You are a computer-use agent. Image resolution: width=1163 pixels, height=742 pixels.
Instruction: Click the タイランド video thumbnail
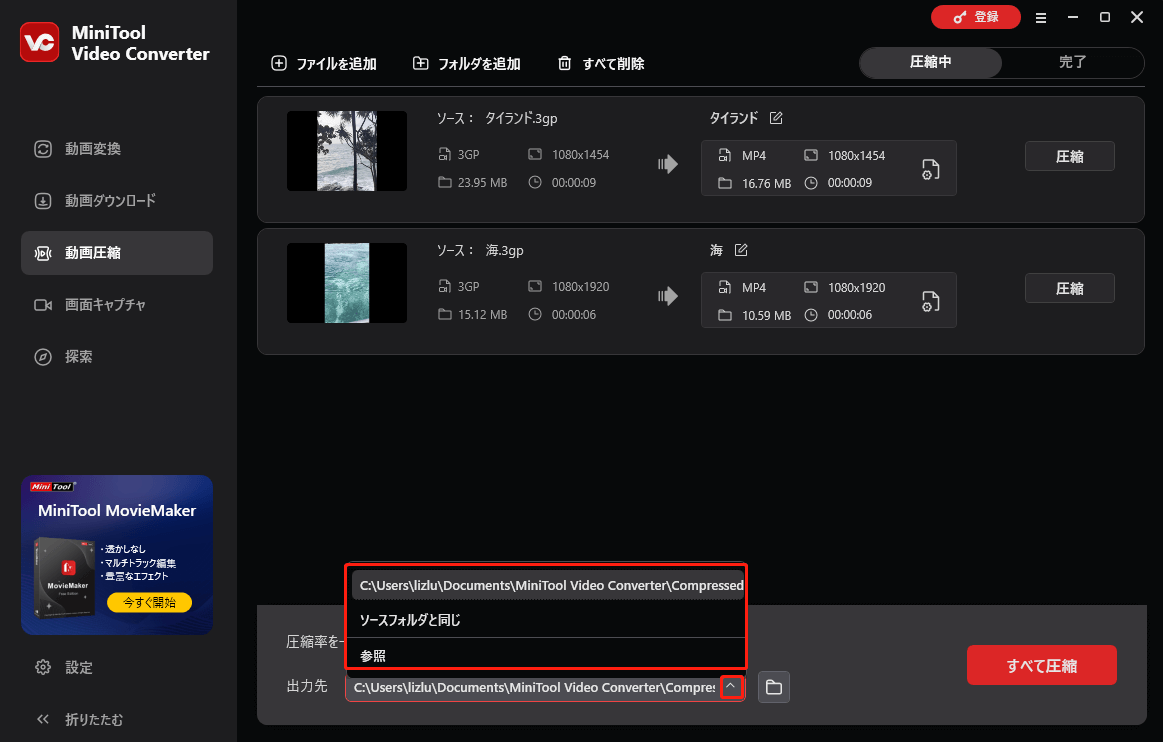[346, 151]
